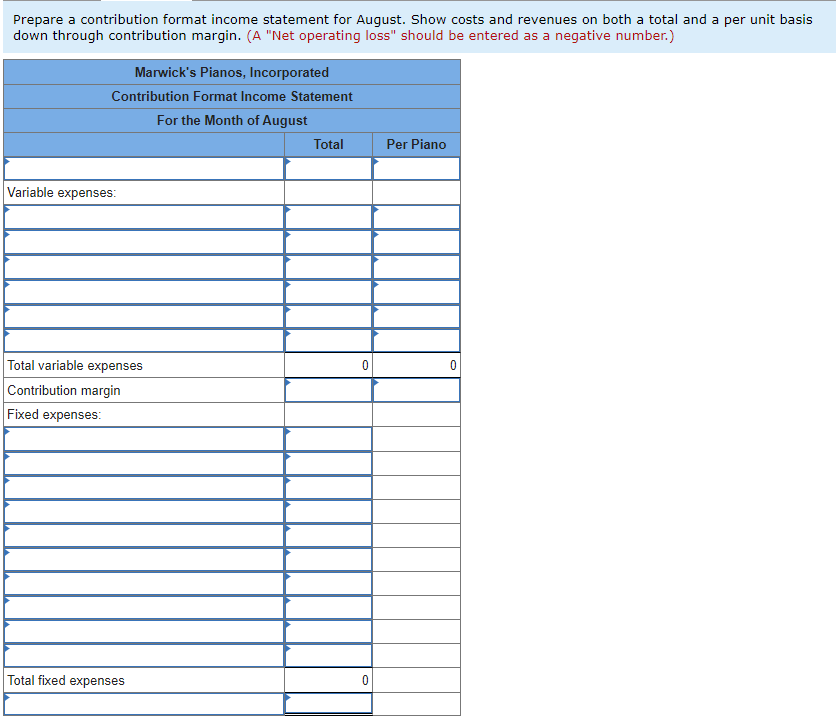Click the 'Per Piano' column header

click(x=416, y=144)
